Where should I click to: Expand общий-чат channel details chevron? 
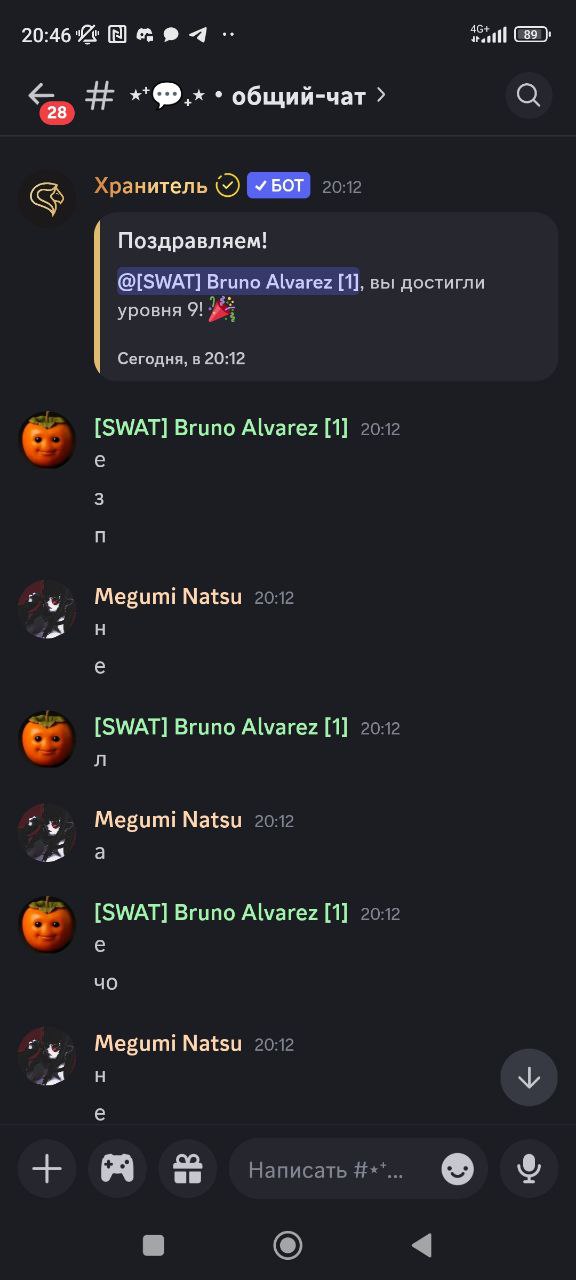click(x=381, y=95)
